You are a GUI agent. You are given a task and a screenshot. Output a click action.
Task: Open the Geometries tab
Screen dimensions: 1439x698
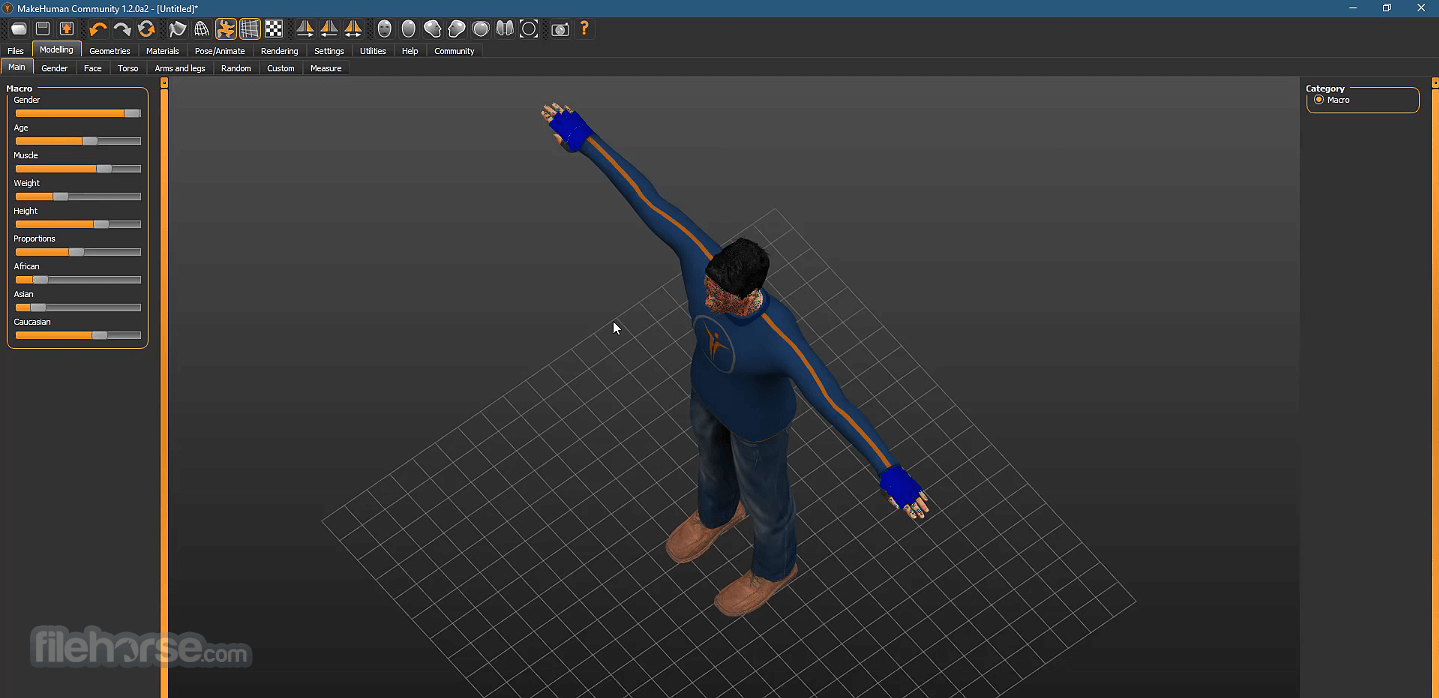pyautogui.click(x=110, y=51)
